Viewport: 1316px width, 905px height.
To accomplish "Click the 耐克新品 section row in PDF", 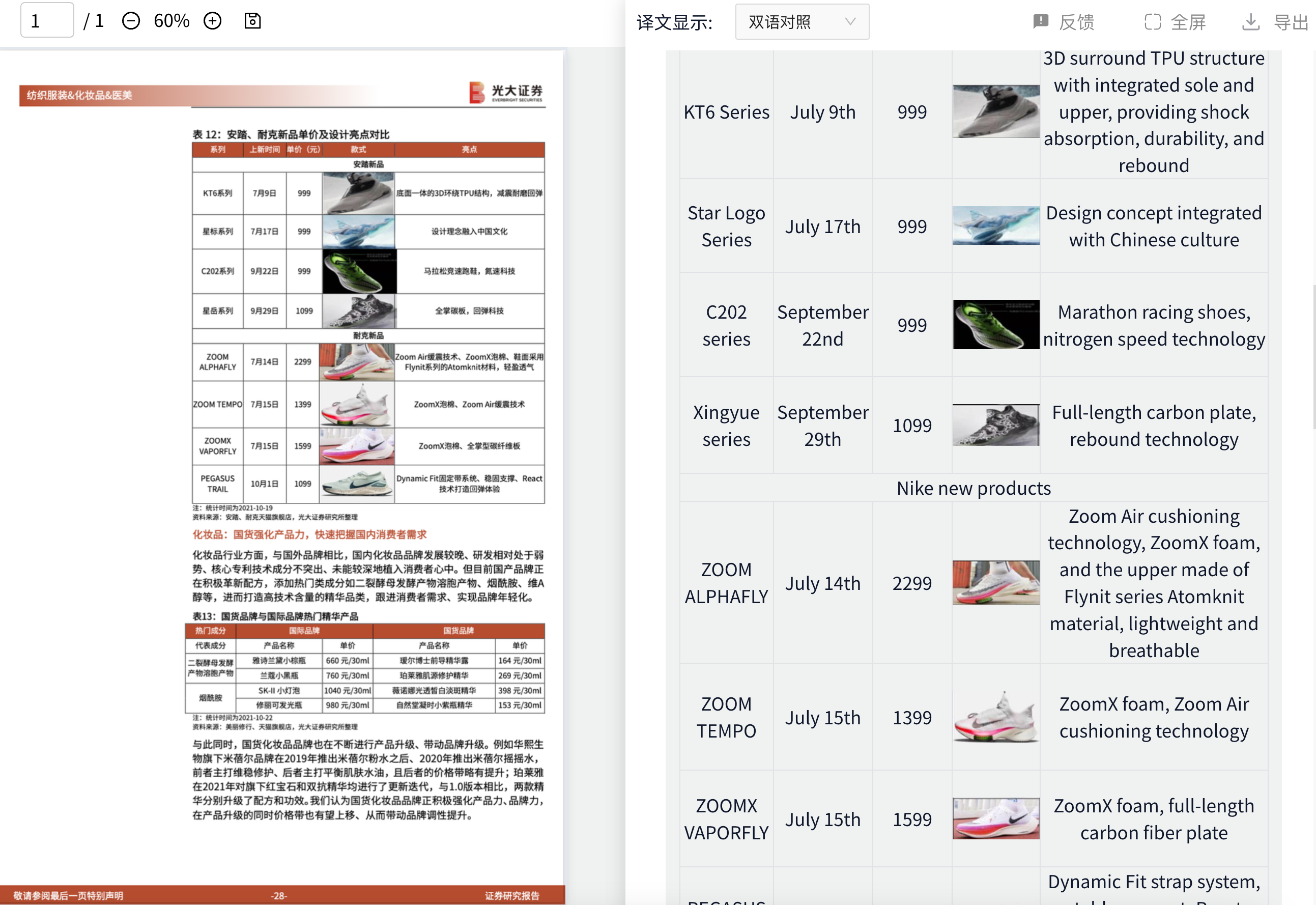I will pos(368,335).
